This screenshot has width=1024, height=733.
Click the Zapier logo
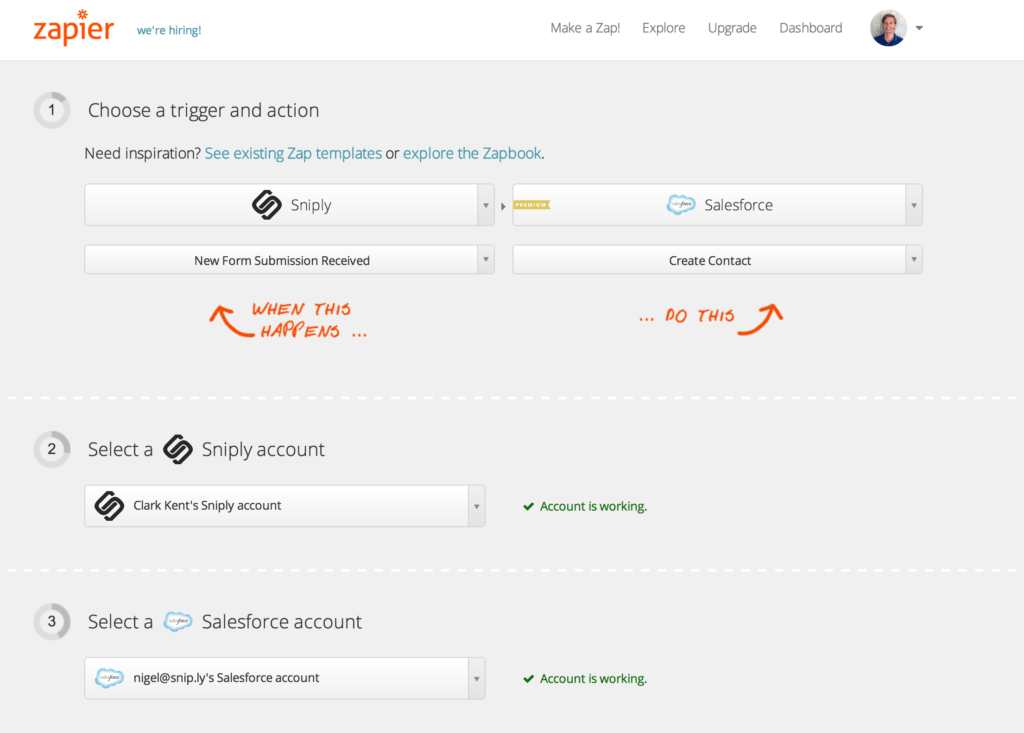[x=73, y=28]
